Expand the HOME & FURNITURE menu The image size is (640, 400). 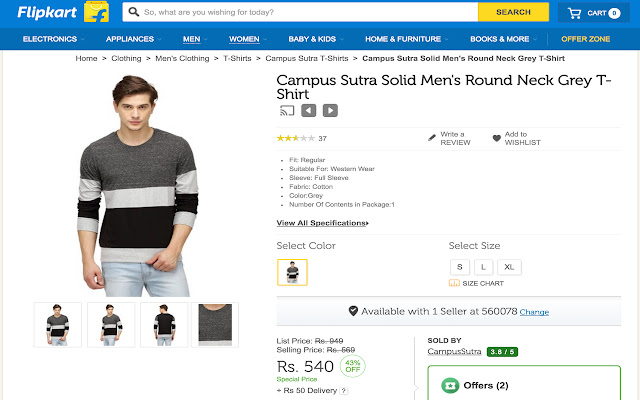tap(407, 39)
